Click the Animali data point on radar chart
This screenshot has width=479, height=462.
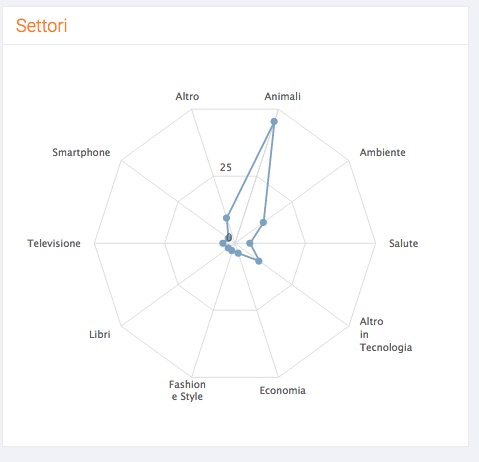(x=274, y=122)
